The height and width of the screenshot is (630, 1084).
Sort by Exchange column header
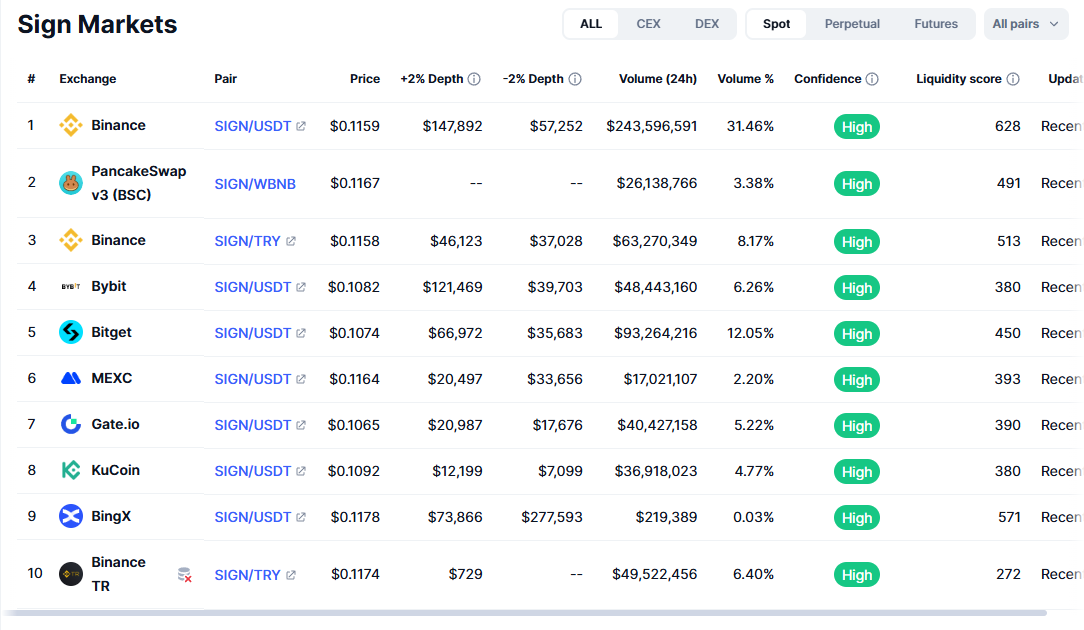(88, 79)
